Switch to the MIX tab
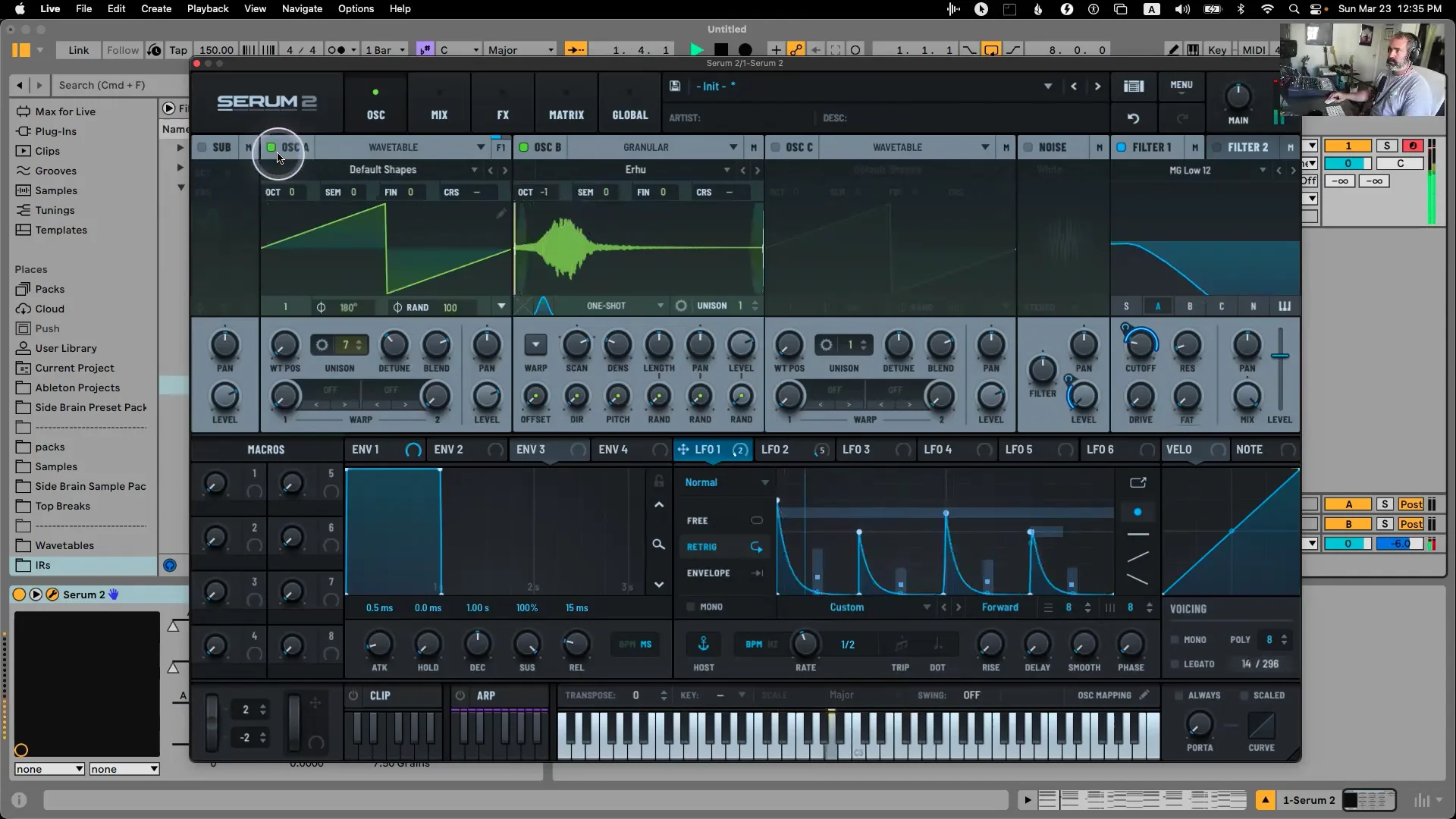Screen dimensions: 1456x819 [x=439, y=104]
